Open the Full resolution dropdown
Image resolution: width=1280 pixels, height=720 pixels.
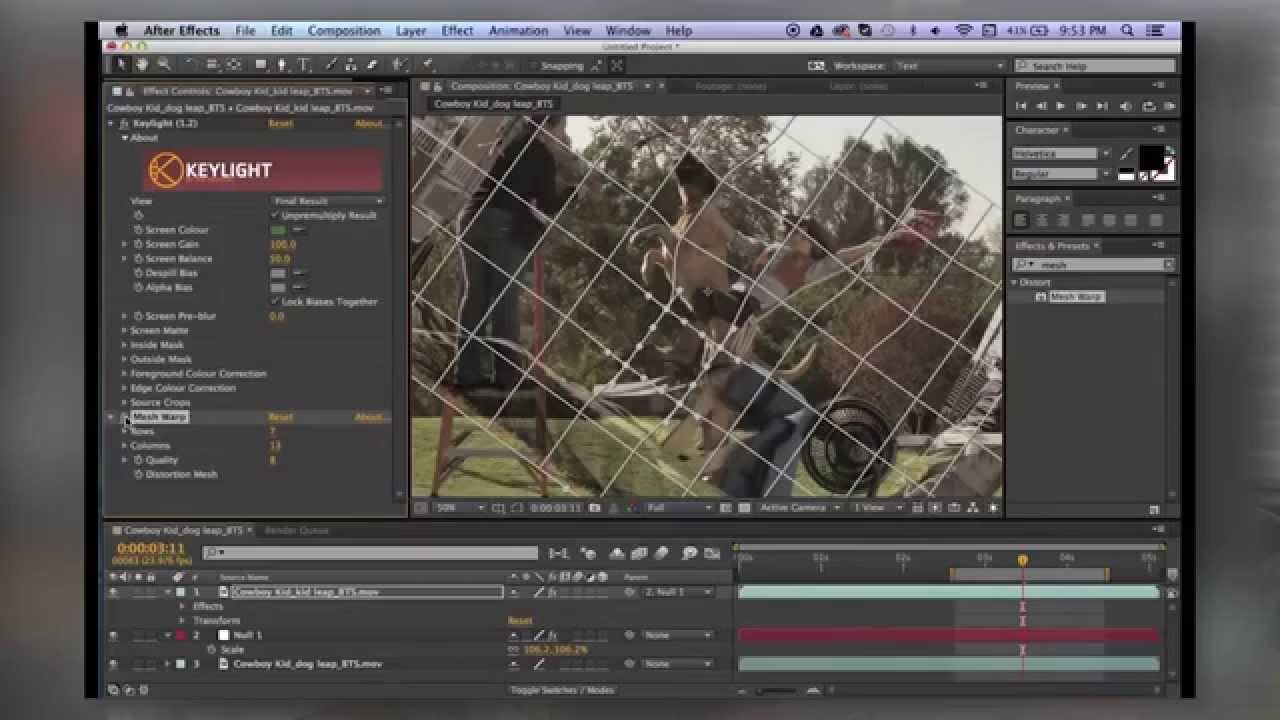coord(678,508)
